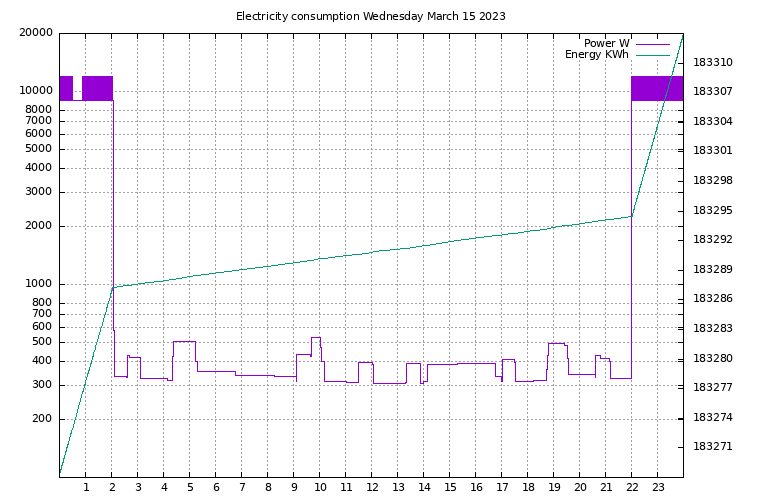Screen dimensions: 768x500
Task: Click the left axis label 20000
Action: 36,33
